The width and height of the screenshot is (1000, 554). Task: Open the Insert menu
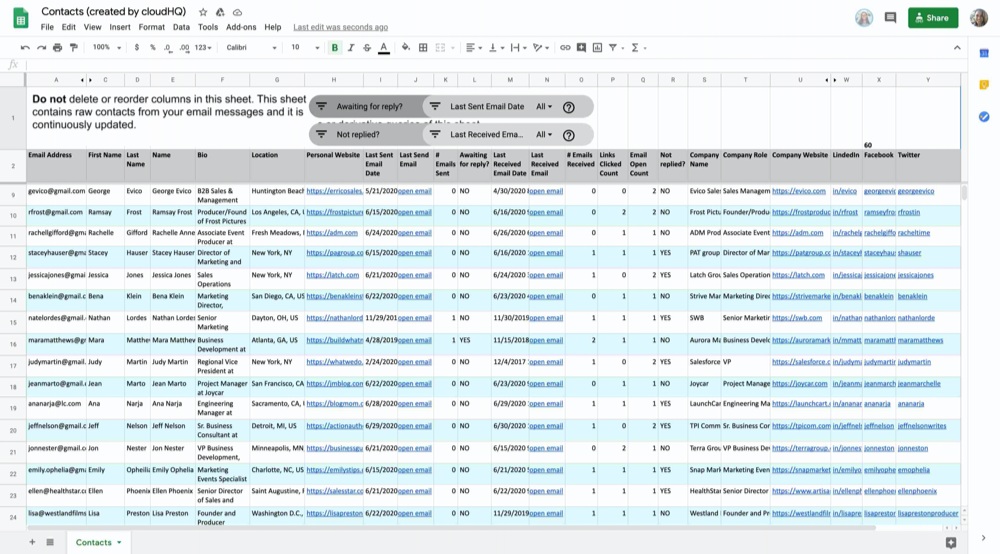coord(119,27)
